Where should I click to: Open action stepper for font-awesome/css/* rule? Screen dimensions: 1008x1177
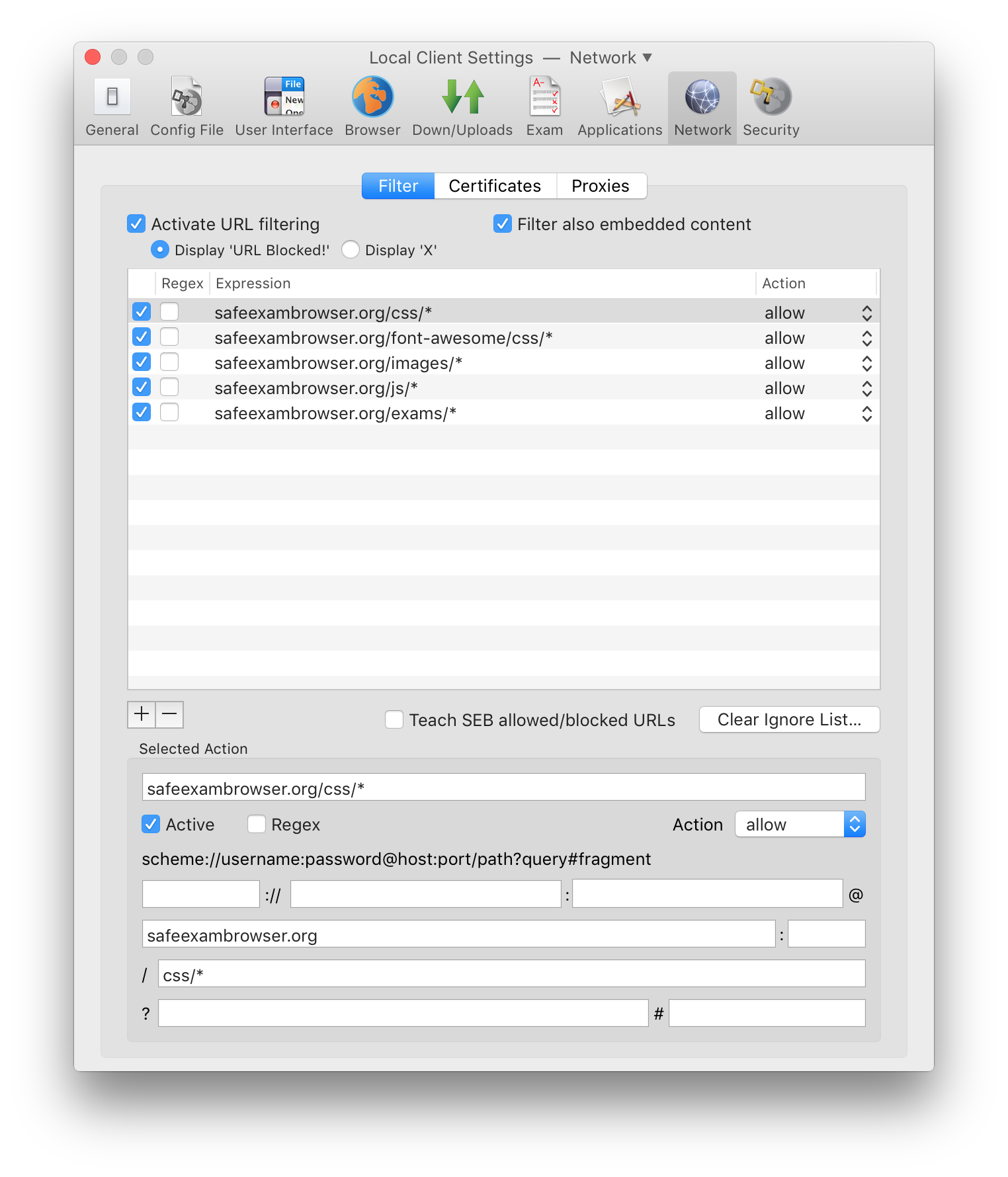point(866,338)
